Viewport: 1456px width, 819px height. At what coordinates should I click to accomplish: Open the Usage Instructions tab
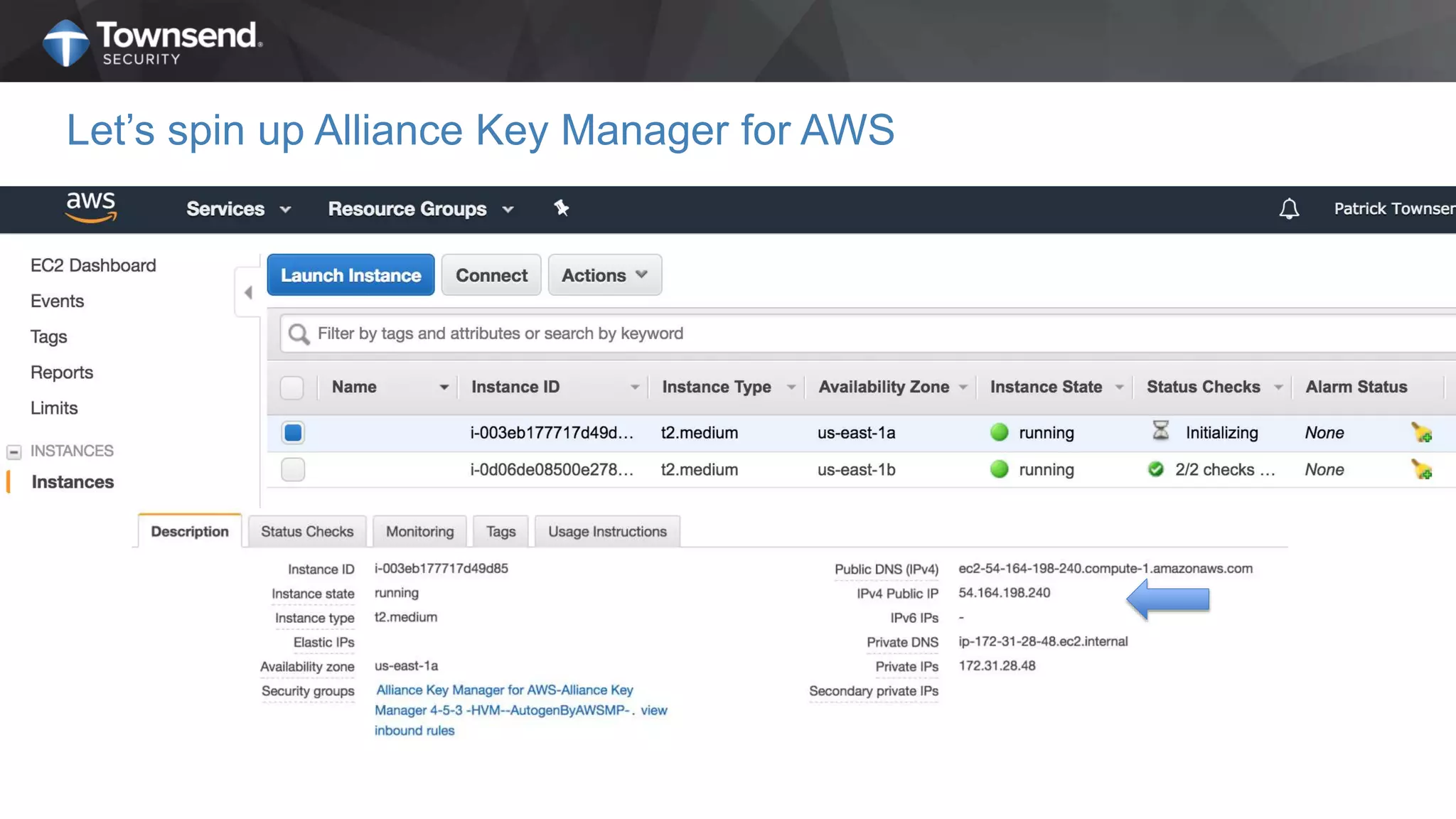pos(607,531)
